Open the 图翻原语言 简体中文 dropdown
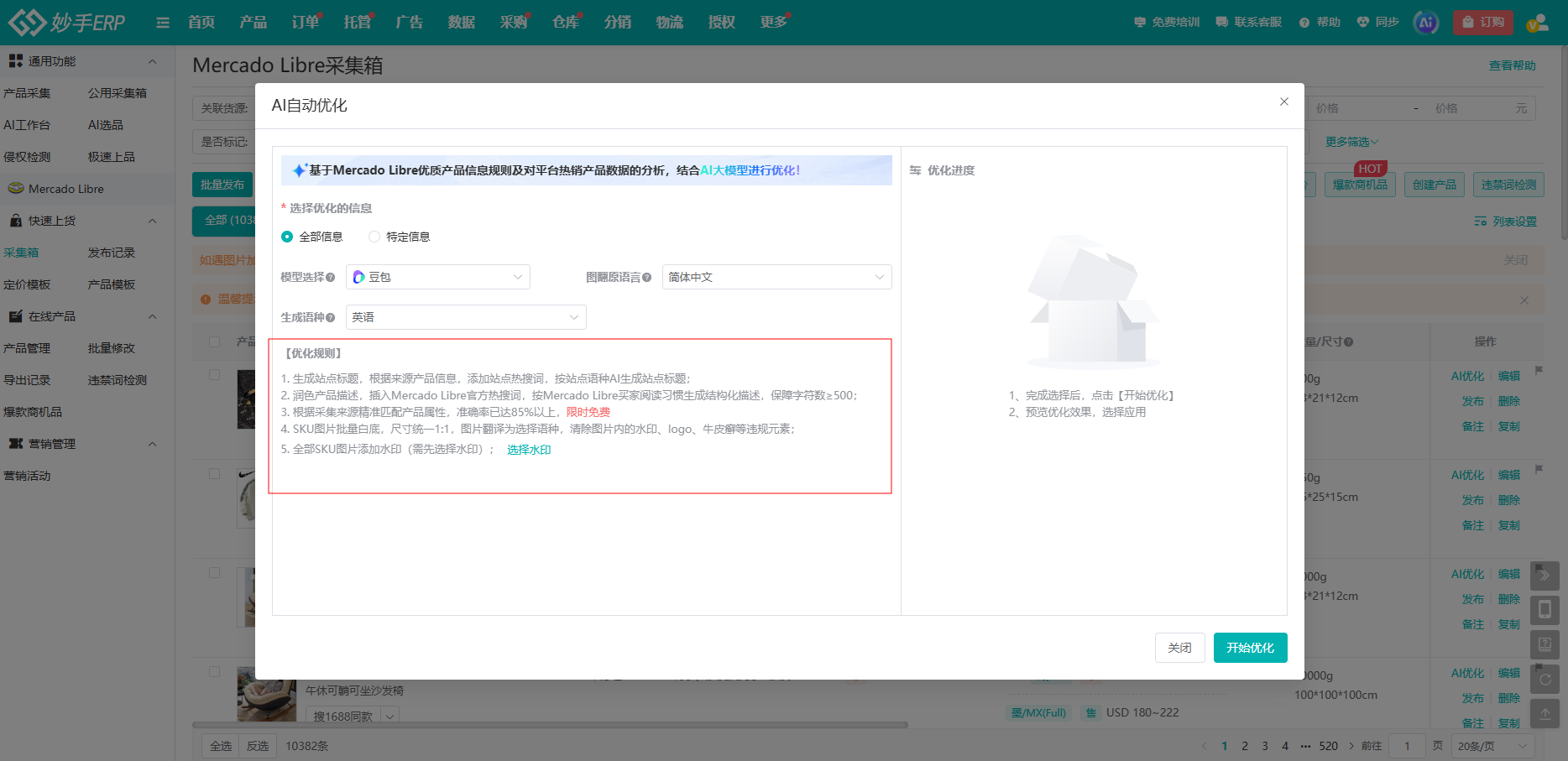Viewport: 1568px width, 761px height. tap(777, 278)
